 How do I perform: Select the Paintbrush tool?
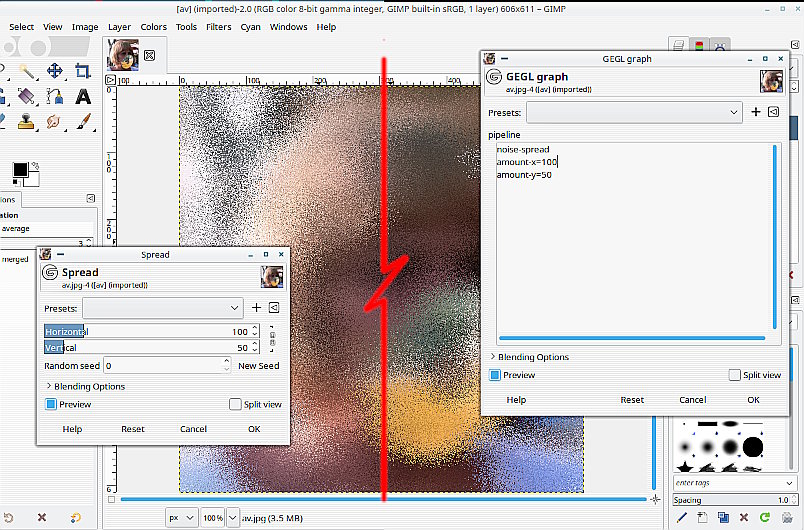(x=83, y=121)
